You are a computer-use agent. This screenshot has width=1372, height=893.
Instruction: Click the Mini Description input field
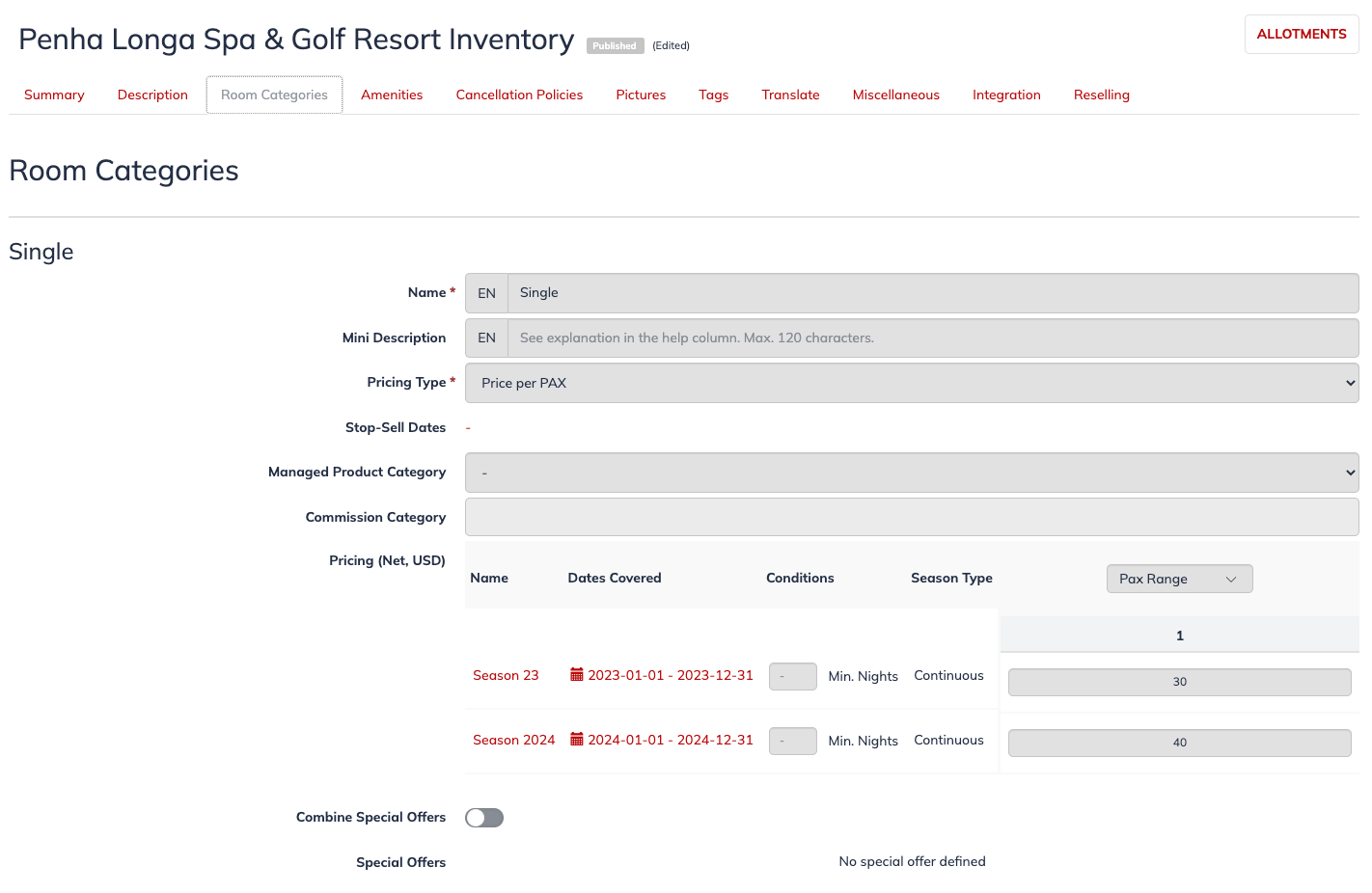pos(933,338)
